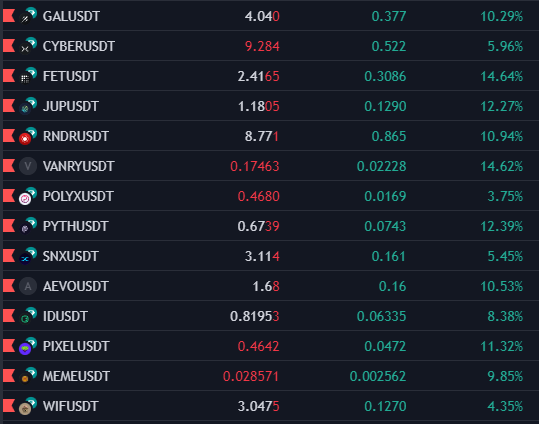Click the last price 0.028571
The image size is (539, 424).
click(251, 376)
